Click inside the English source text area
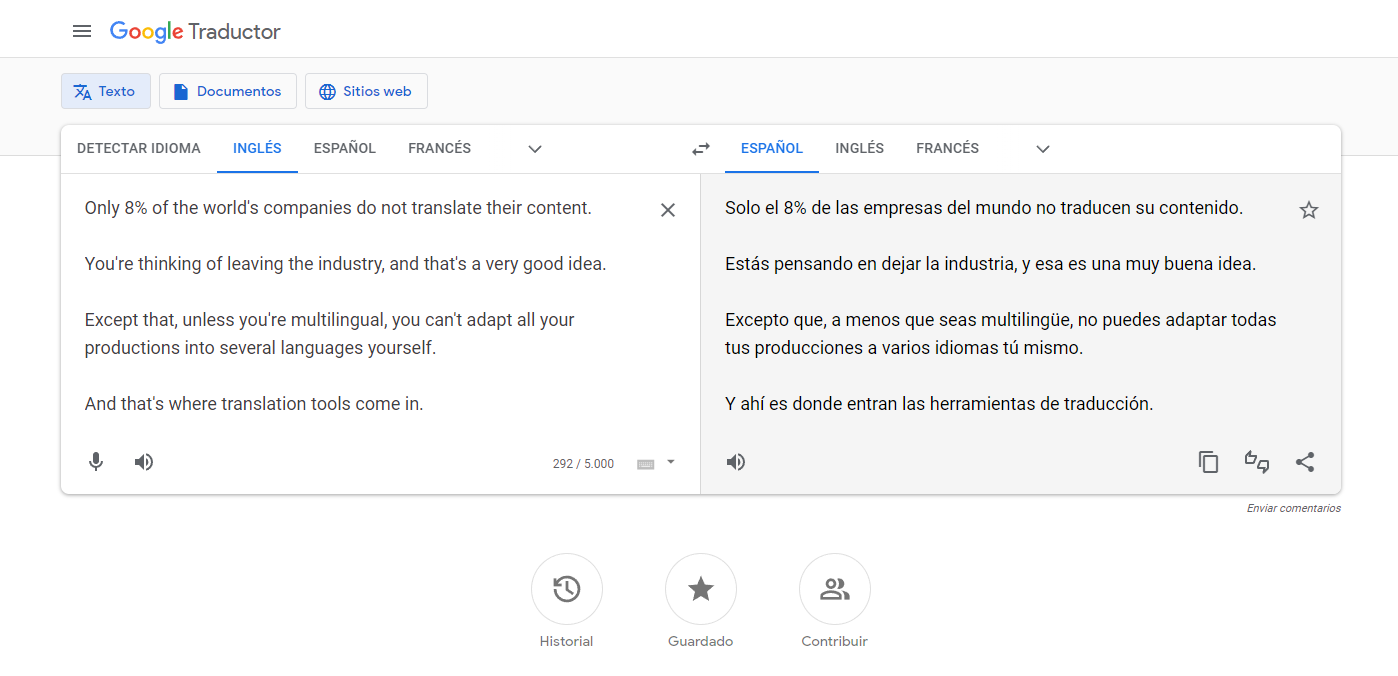Image resolution: width=1398 pixels, height=676 pixels. tap(365, 306)
